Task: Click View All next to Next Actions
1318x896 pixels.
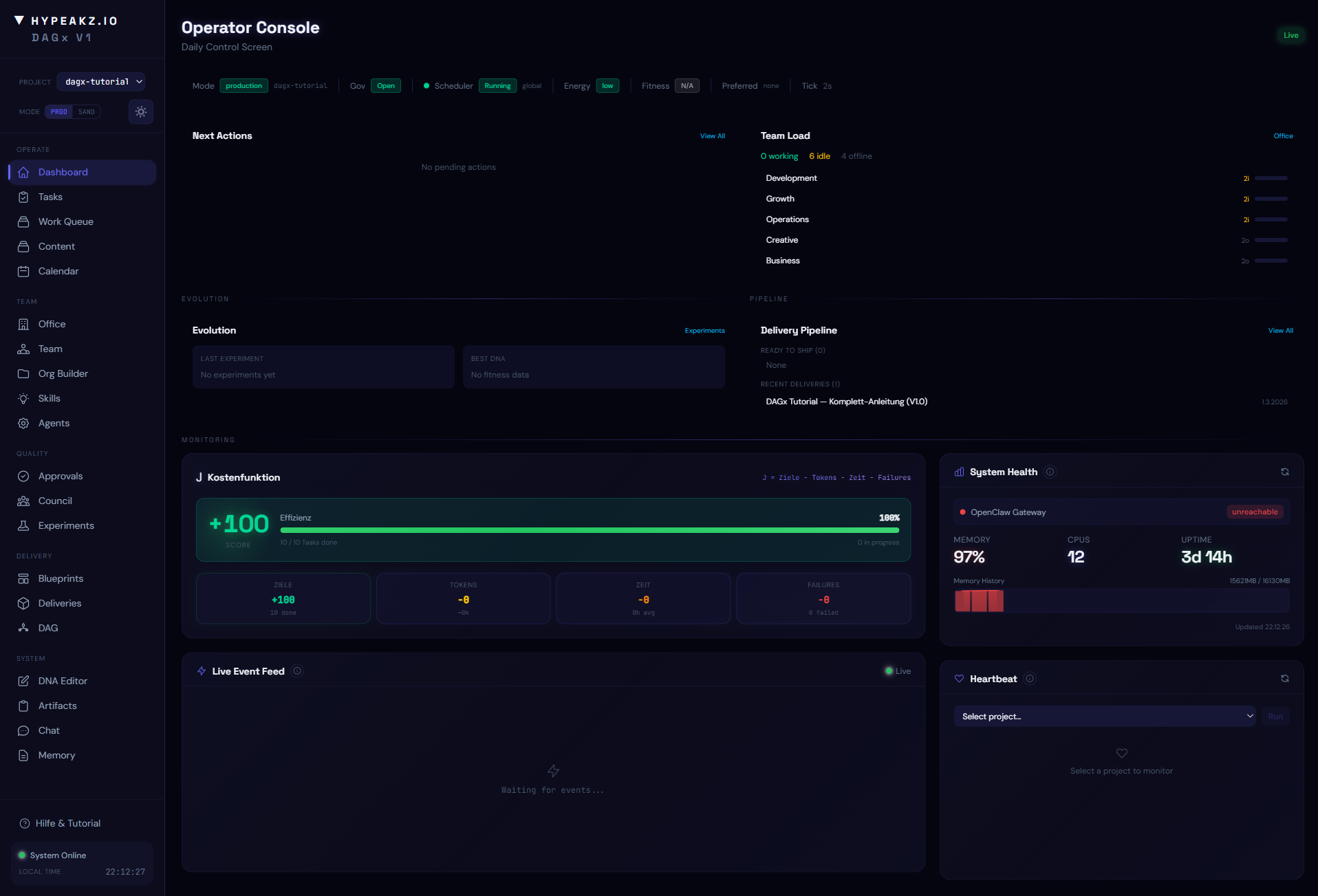Action: pyautogui.click(x=713, y=135)
